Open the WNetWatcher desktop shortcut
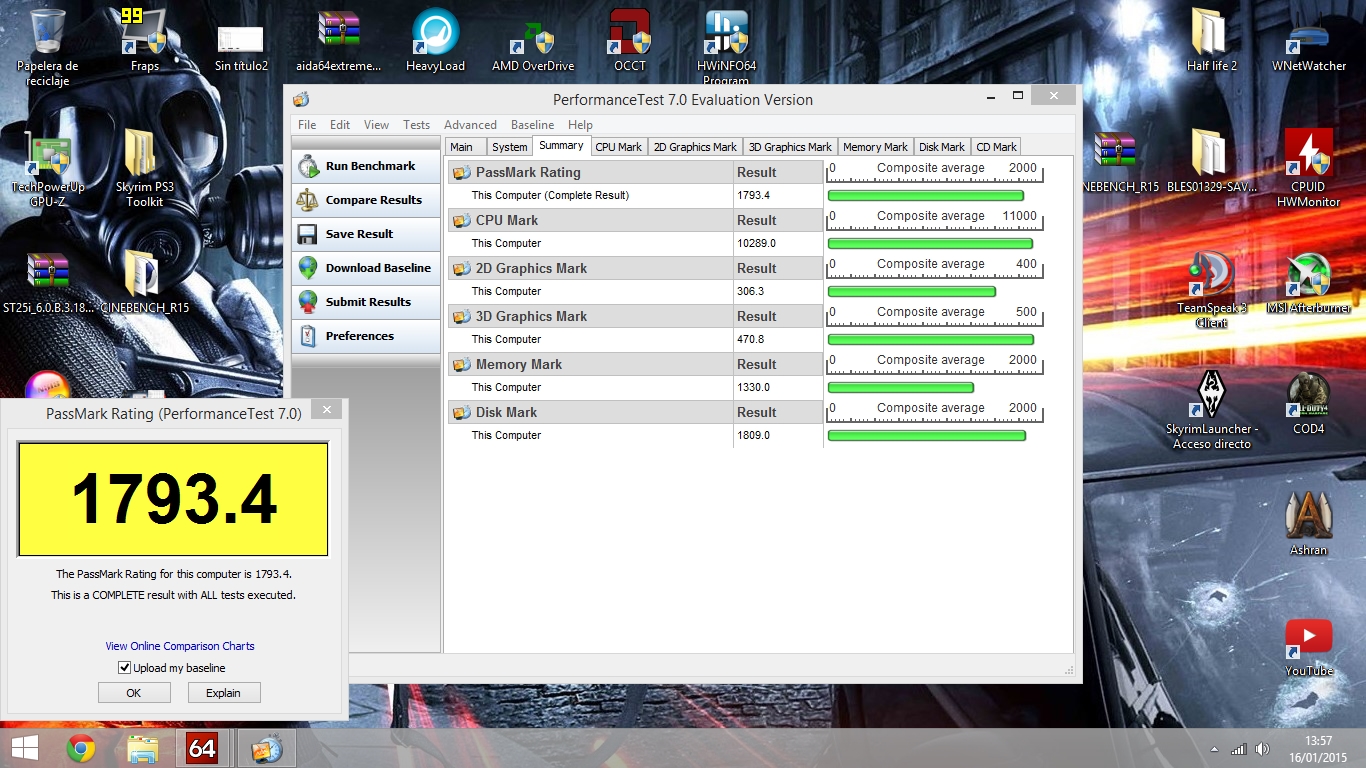The width and height of the screenshot is (1366, 768). click(1308, 40)
